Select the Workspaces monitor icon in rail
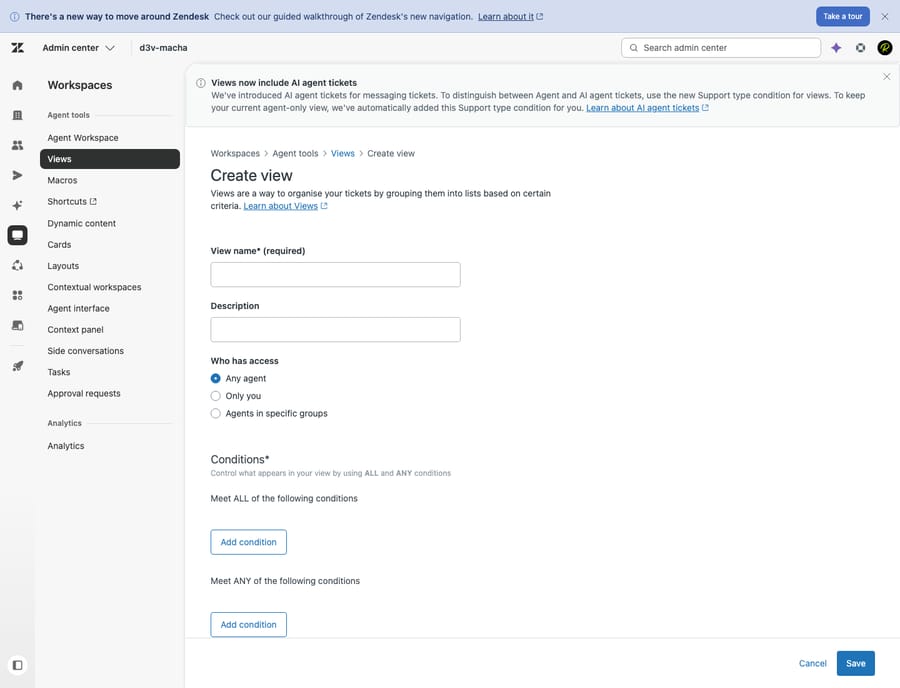This screenshot has width=900, height=688. (x=17, y=235)
